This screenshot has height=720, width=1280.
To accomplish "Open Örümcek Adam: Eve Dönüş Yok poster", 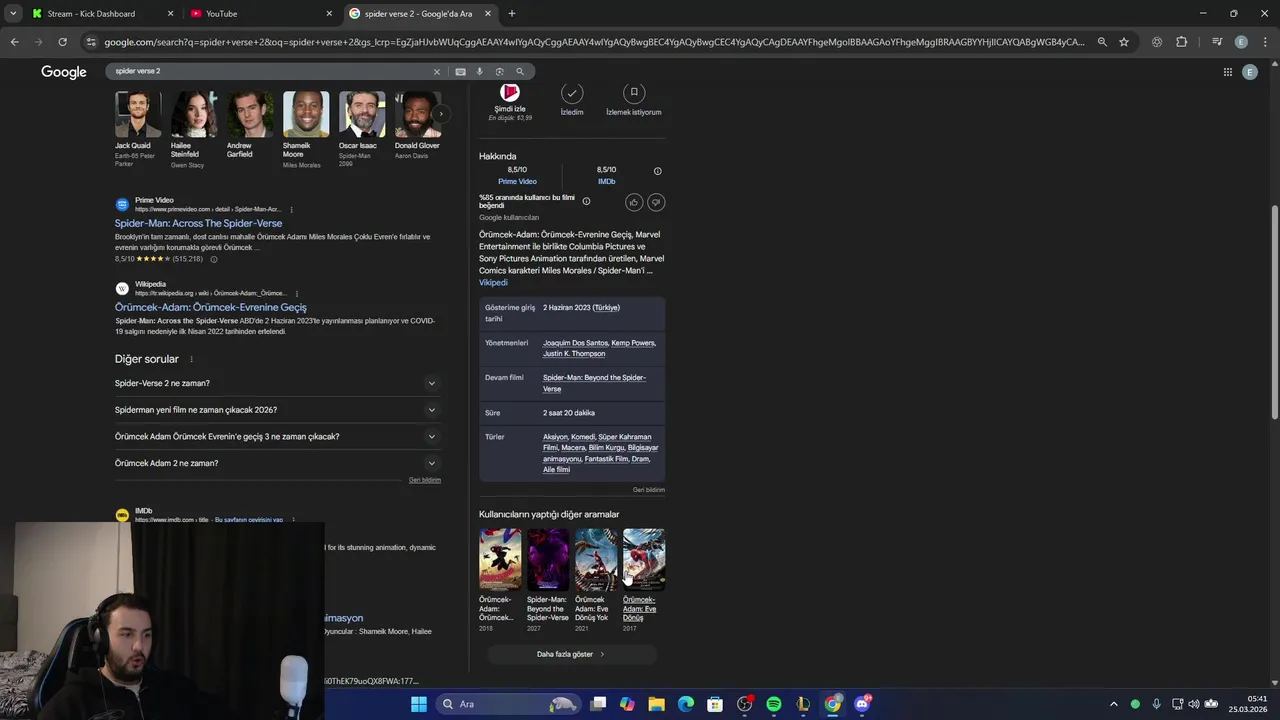I will 596,560.
